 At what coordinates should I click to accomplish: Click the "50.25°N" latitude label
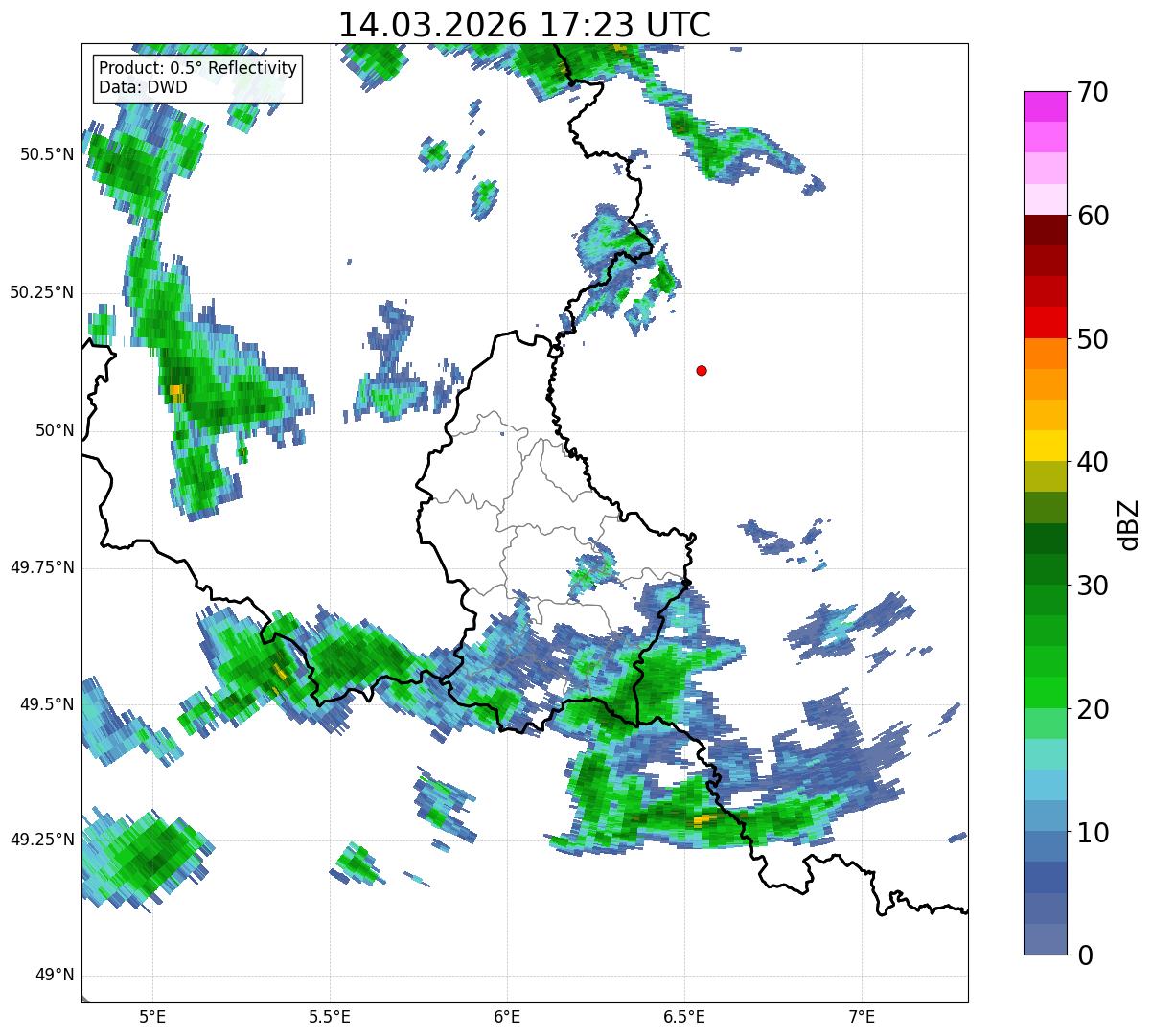pyautogui.click(x=41, y=292)
